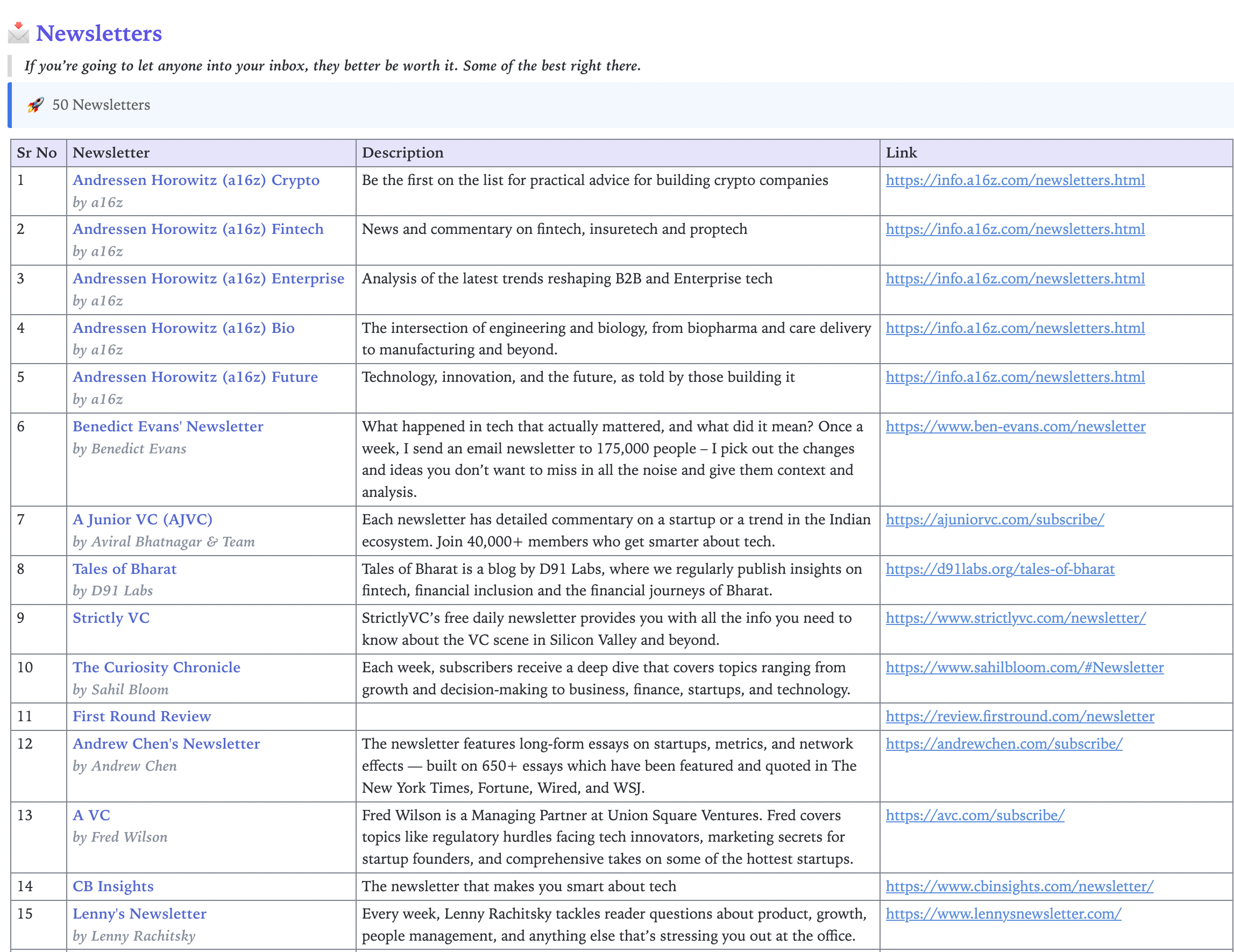This screenshot has height=952, width=1234.
Task: Follow the ben-evans.com/newsletter URL
Action: [x=1016, y=427]
